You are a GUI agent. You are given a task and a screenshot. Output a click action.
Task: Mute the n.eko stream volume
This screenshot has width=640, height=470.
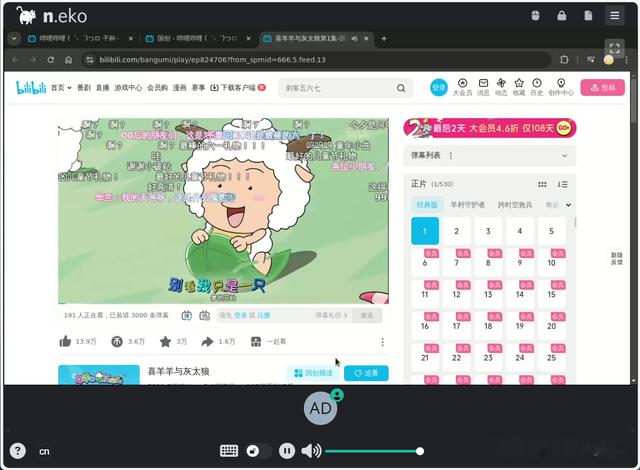(311, 451)
